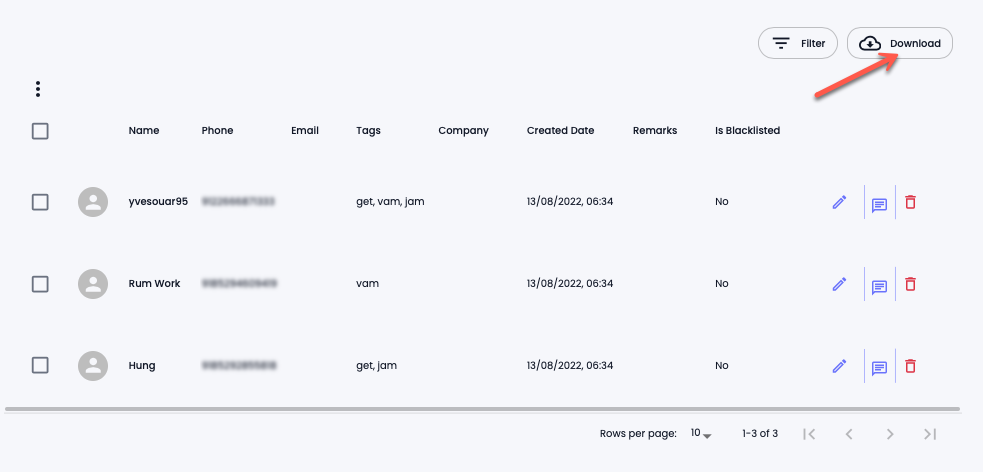Click the pencil icon for Rum Work

839,284
